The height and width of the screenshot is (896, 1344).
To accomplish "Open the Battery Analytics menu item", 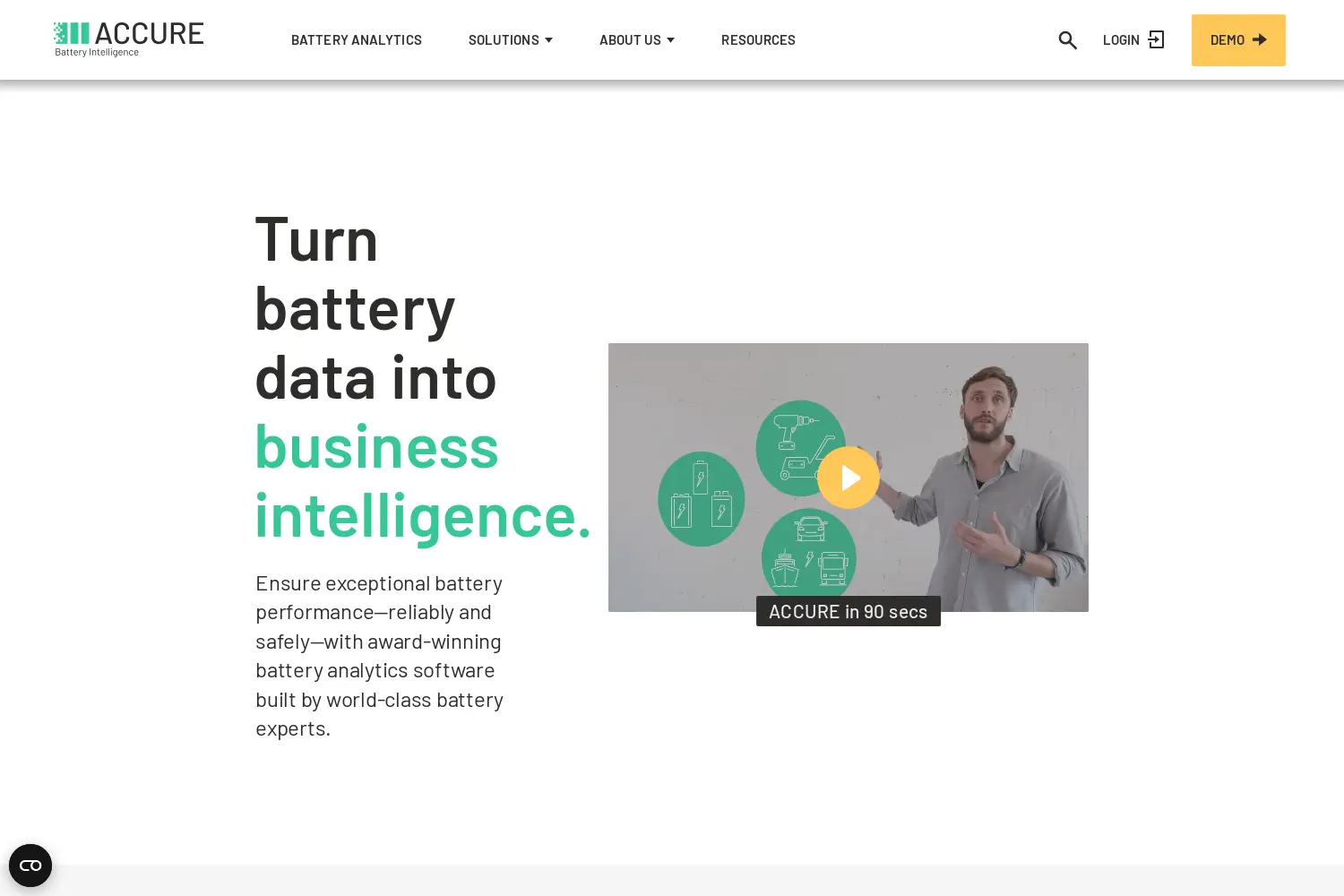I will pyautogui.click(x=357, y=40).
